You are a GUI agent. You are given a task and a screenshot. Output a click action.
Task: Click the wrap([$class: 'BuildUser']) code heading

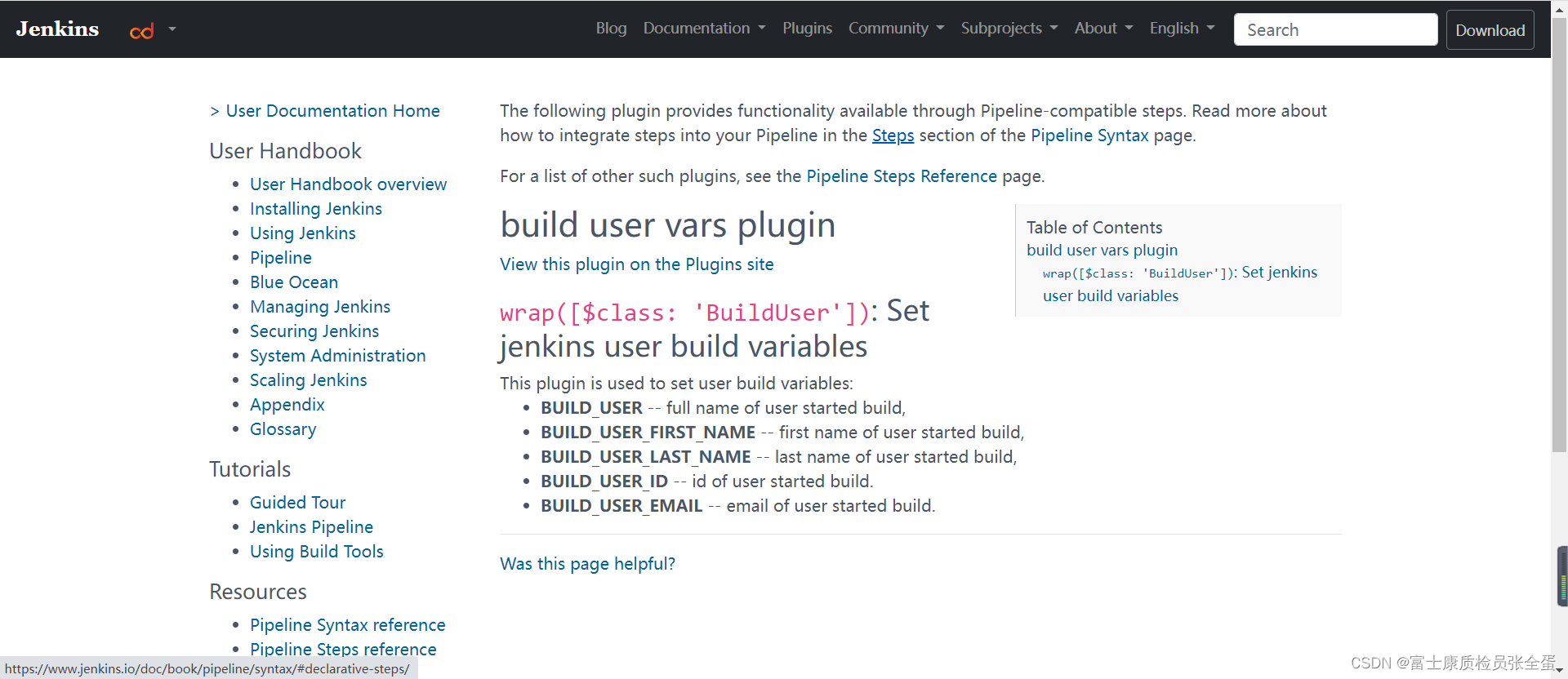tap(685, 313)
